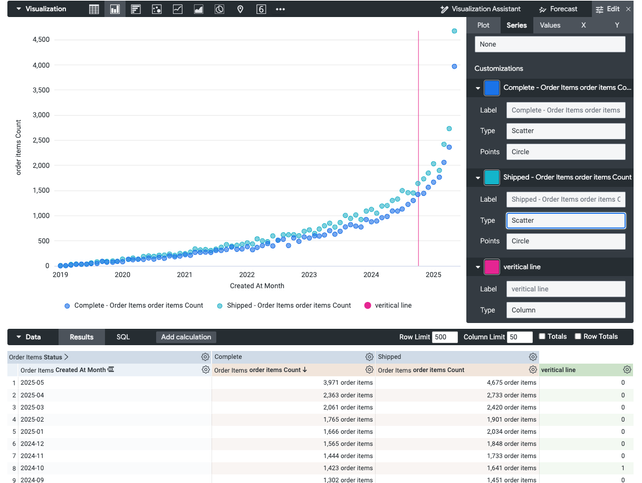Image resolution: width=642 pixels, height=483 pixels.
Task: Open Shipped order items Count gear menu
Action: pos(533,370)
